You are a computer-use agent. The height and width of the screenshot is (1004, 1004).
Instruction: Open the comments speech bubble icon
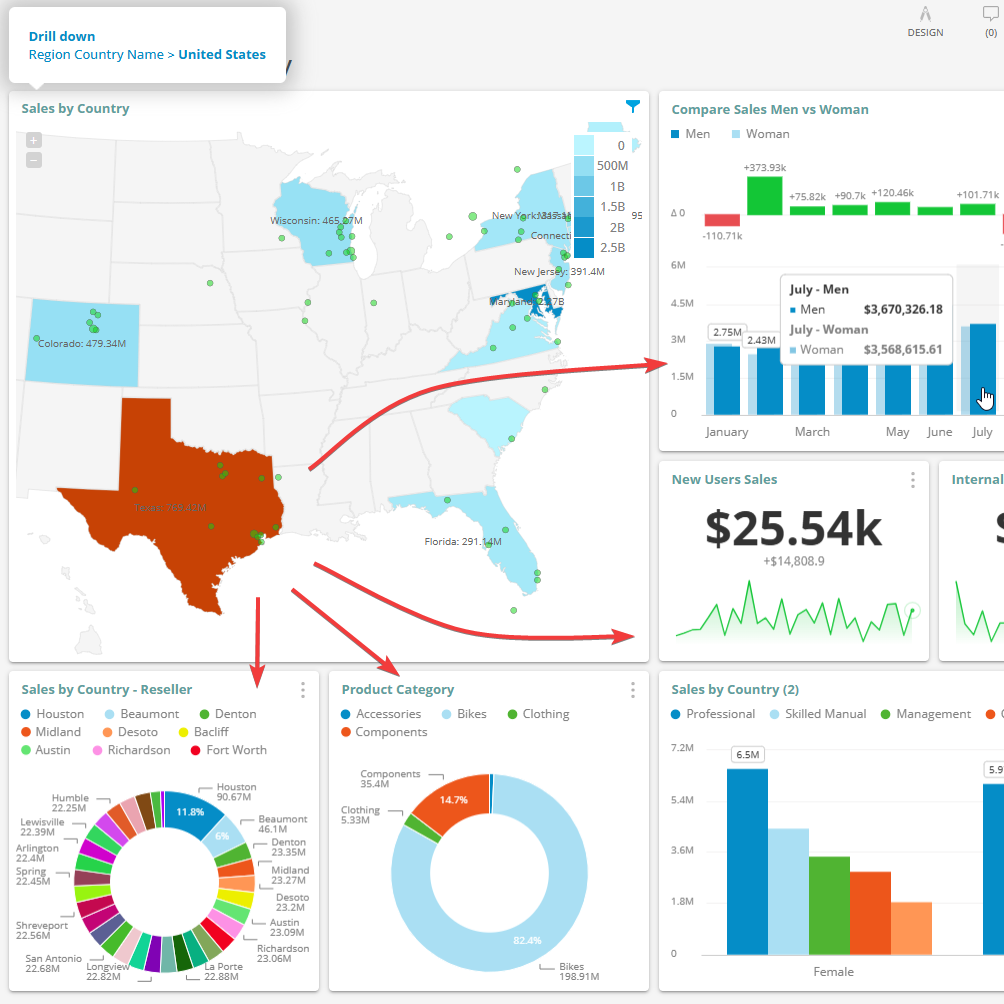(x=990, y=14)
